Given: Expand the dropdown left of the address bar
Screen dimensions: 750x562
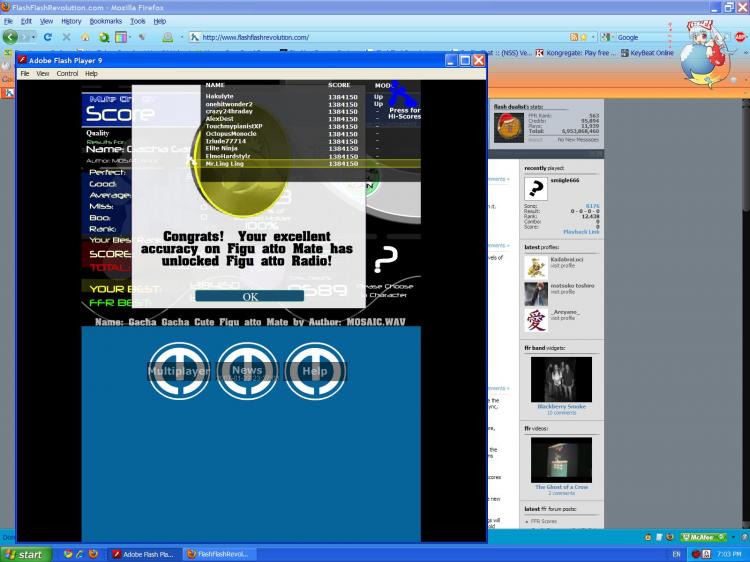Looking at the screenshot, I should [182, 37].
